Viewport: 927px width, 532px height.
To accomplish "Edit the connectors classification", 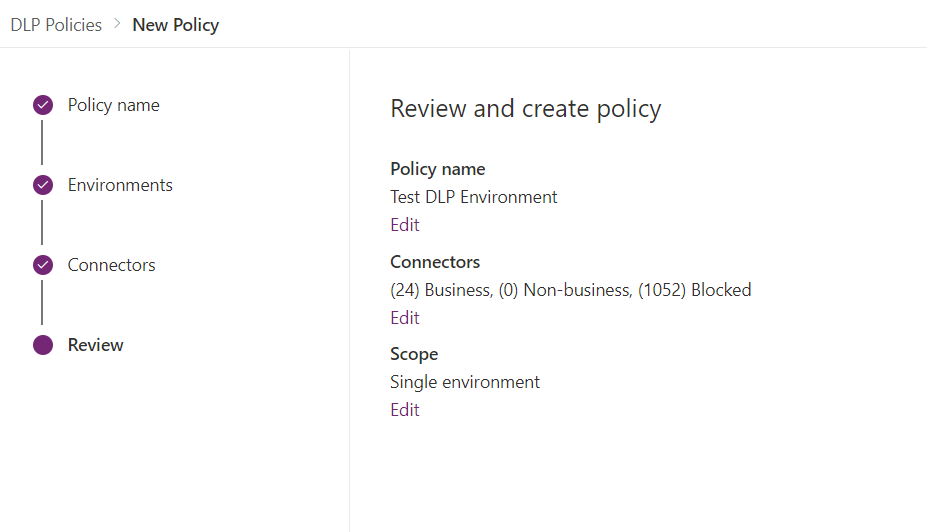I will (404, 318).
